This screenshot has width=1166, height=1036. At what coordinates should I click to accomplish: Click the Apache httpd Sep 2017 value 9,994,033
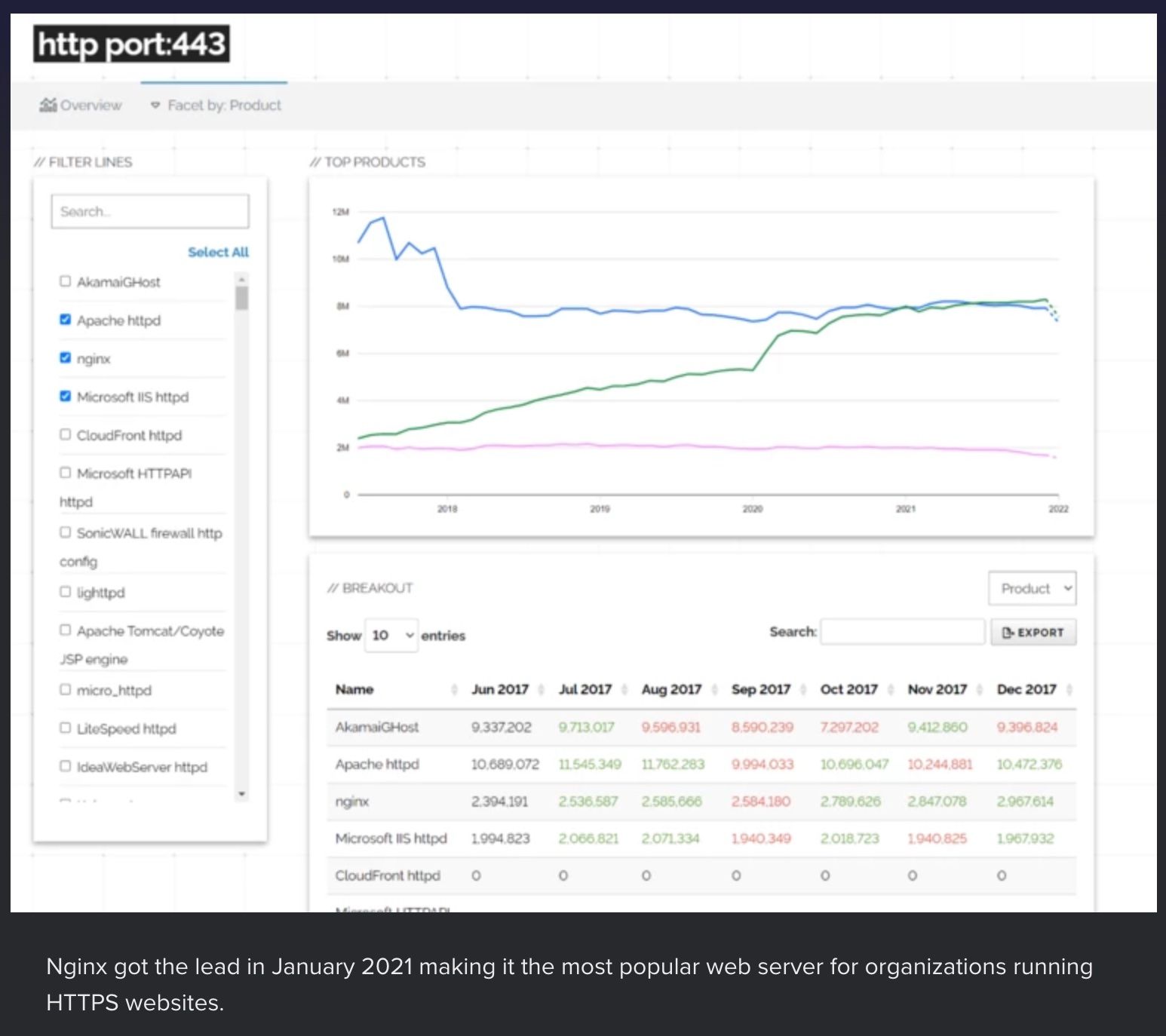tap(763, 764)
